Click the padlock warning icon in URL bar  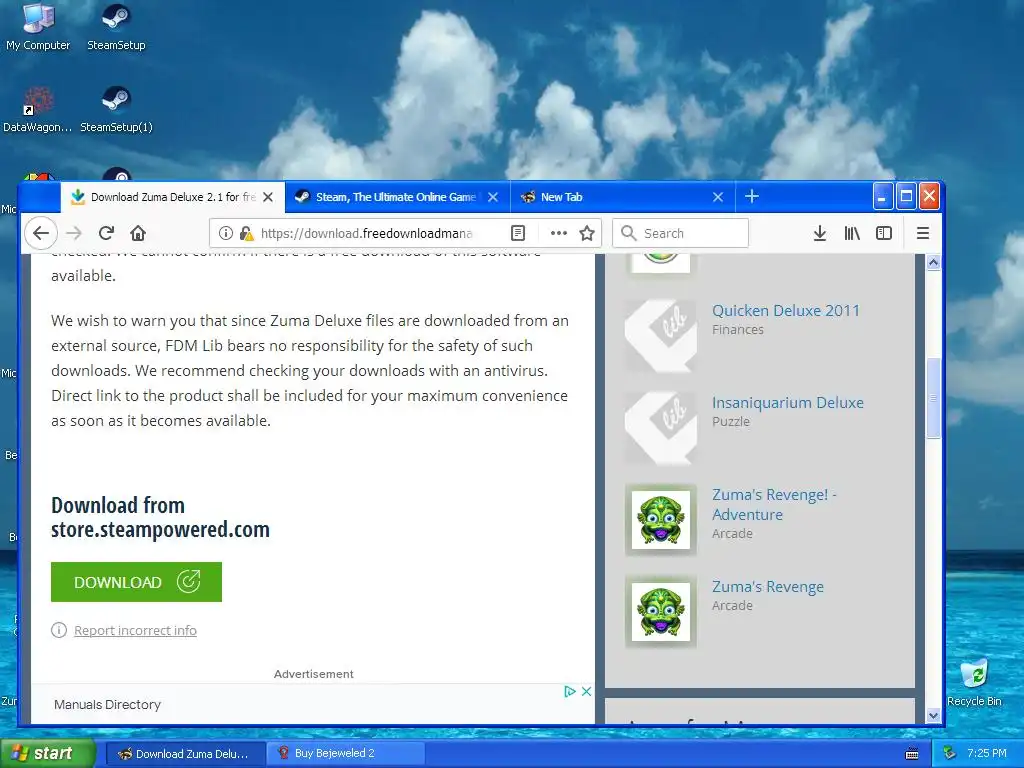pos(246,233)
